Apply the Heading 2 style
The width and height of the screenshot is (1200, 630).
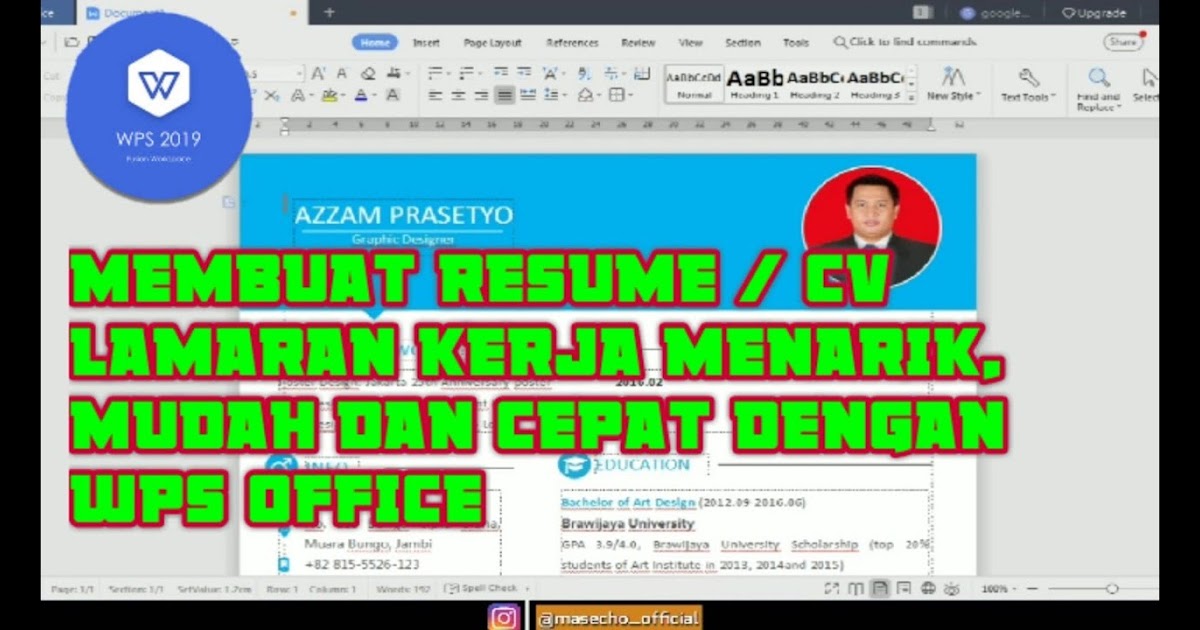click(x=815, y=85)
